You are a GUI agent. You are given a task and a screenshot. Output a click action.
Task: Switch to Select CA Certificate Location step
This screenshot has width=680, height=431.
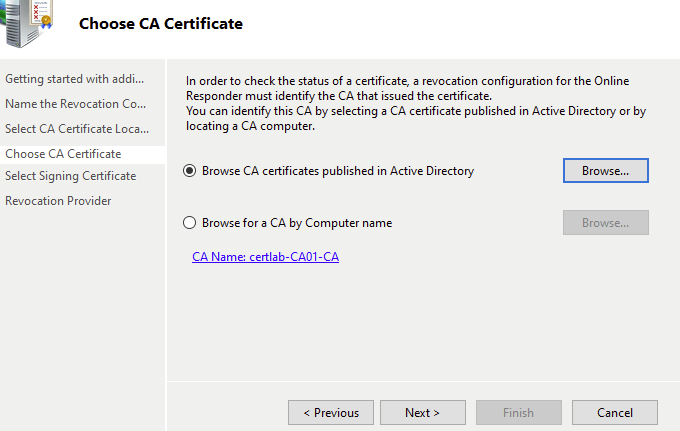76,129
